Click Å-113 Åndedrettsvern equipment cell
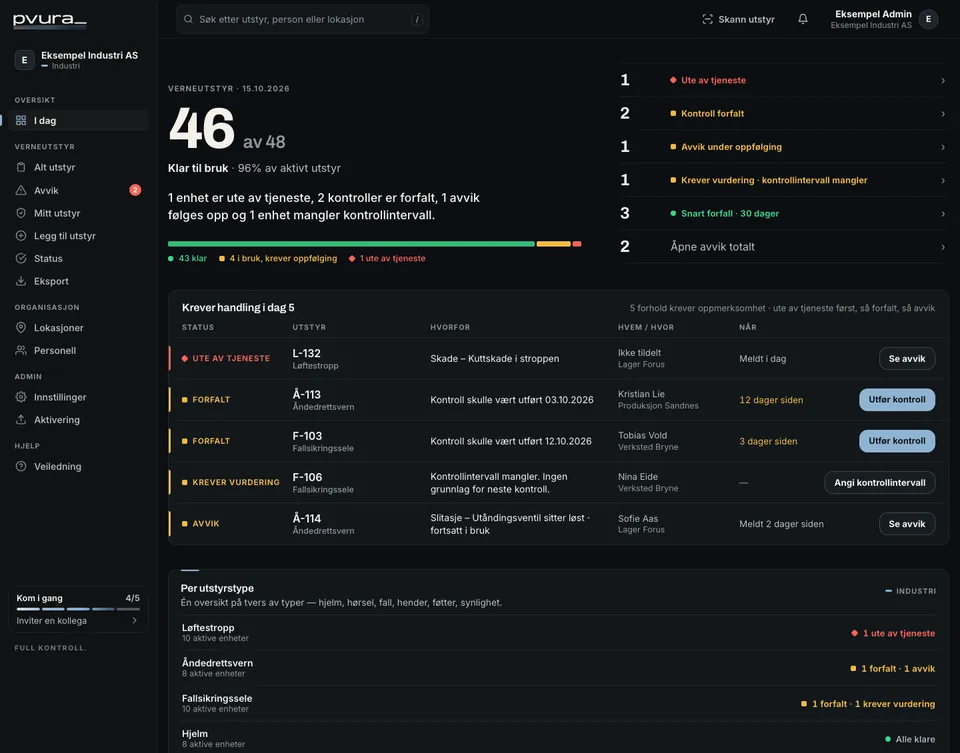 (323, 400)
